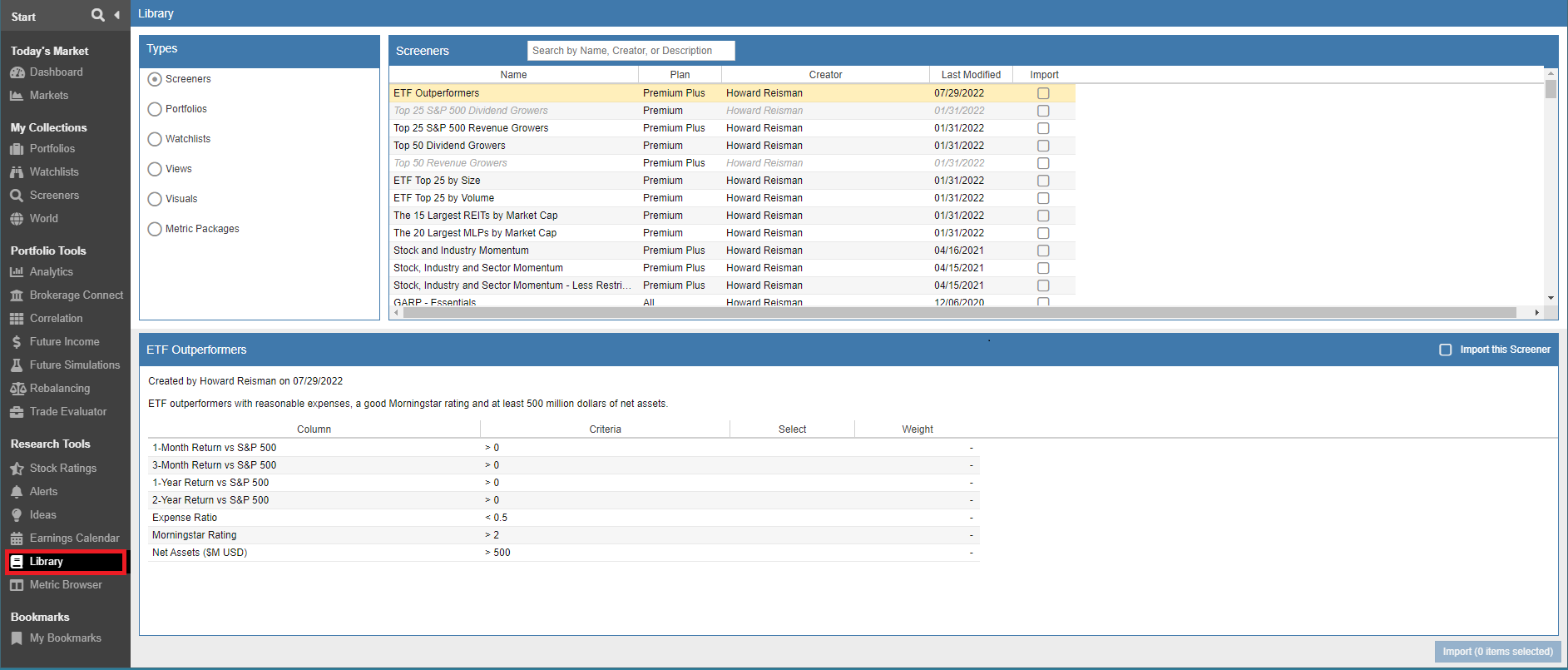The width and height of the screenshot is (1568, 670).
Task: Click the World globe icon
Action: point(17,219)
